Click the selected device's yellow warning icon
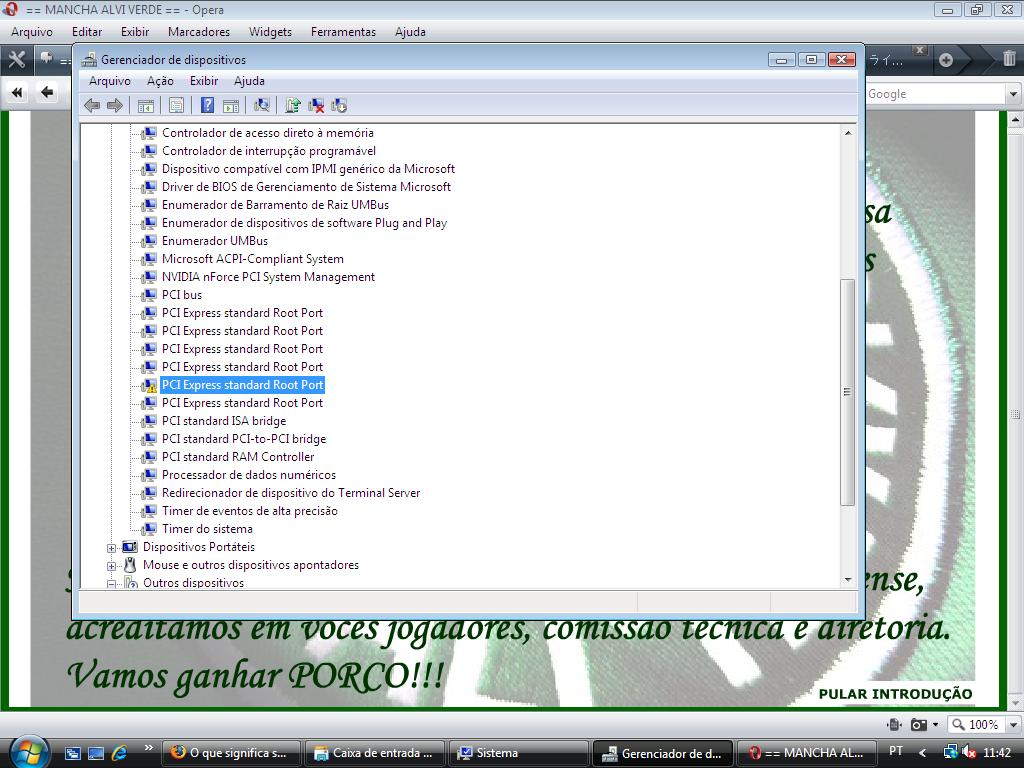Image resolution: width=1024 pixels, height=768 pixels. coord(150,385)
